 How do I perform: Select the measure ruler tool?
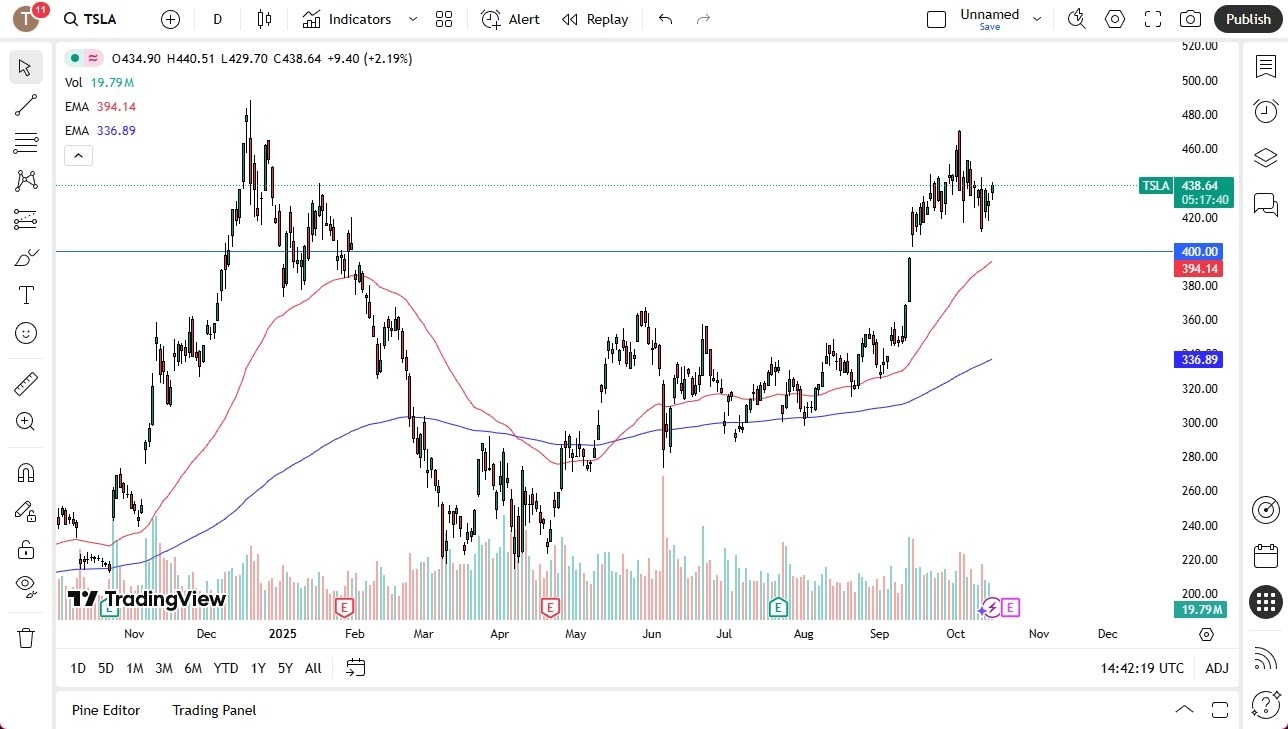coord(25,383)
